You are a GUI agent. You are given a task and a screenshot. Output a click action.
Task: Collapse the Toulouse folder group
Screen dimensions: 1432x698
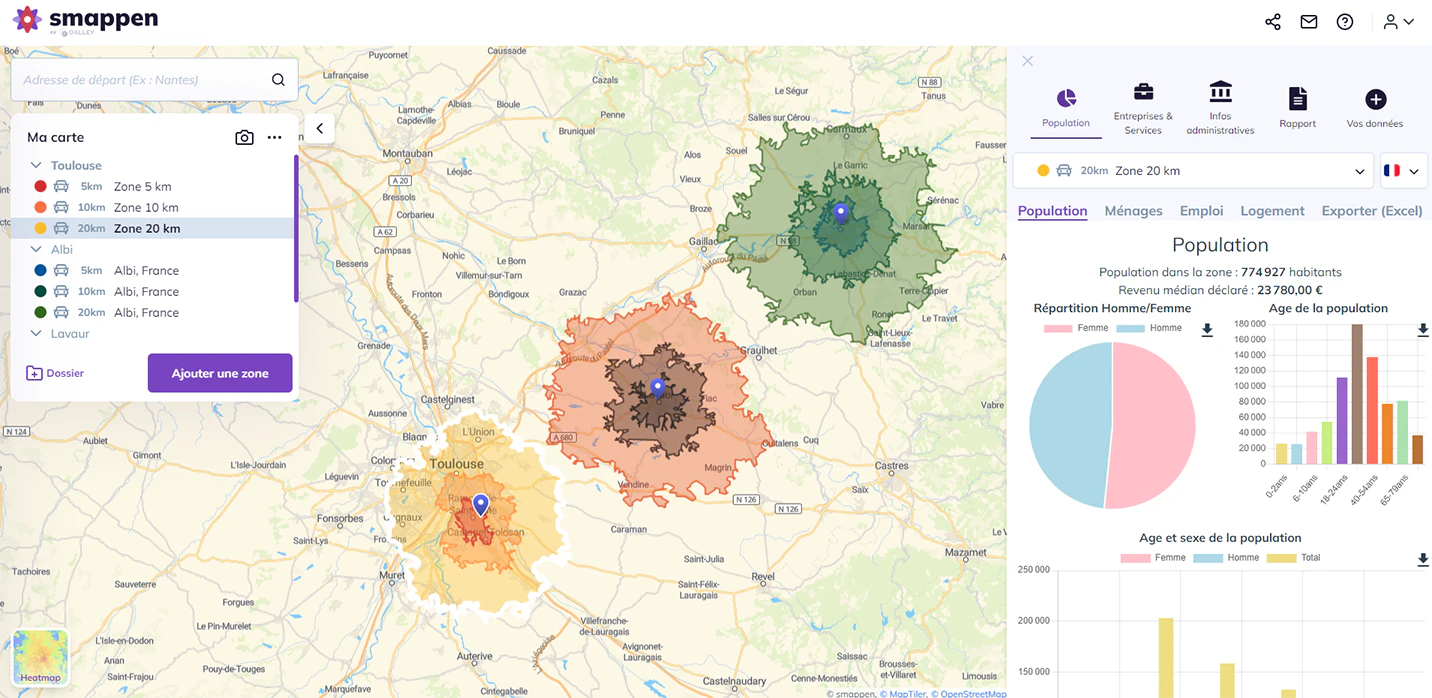(36, 165)
